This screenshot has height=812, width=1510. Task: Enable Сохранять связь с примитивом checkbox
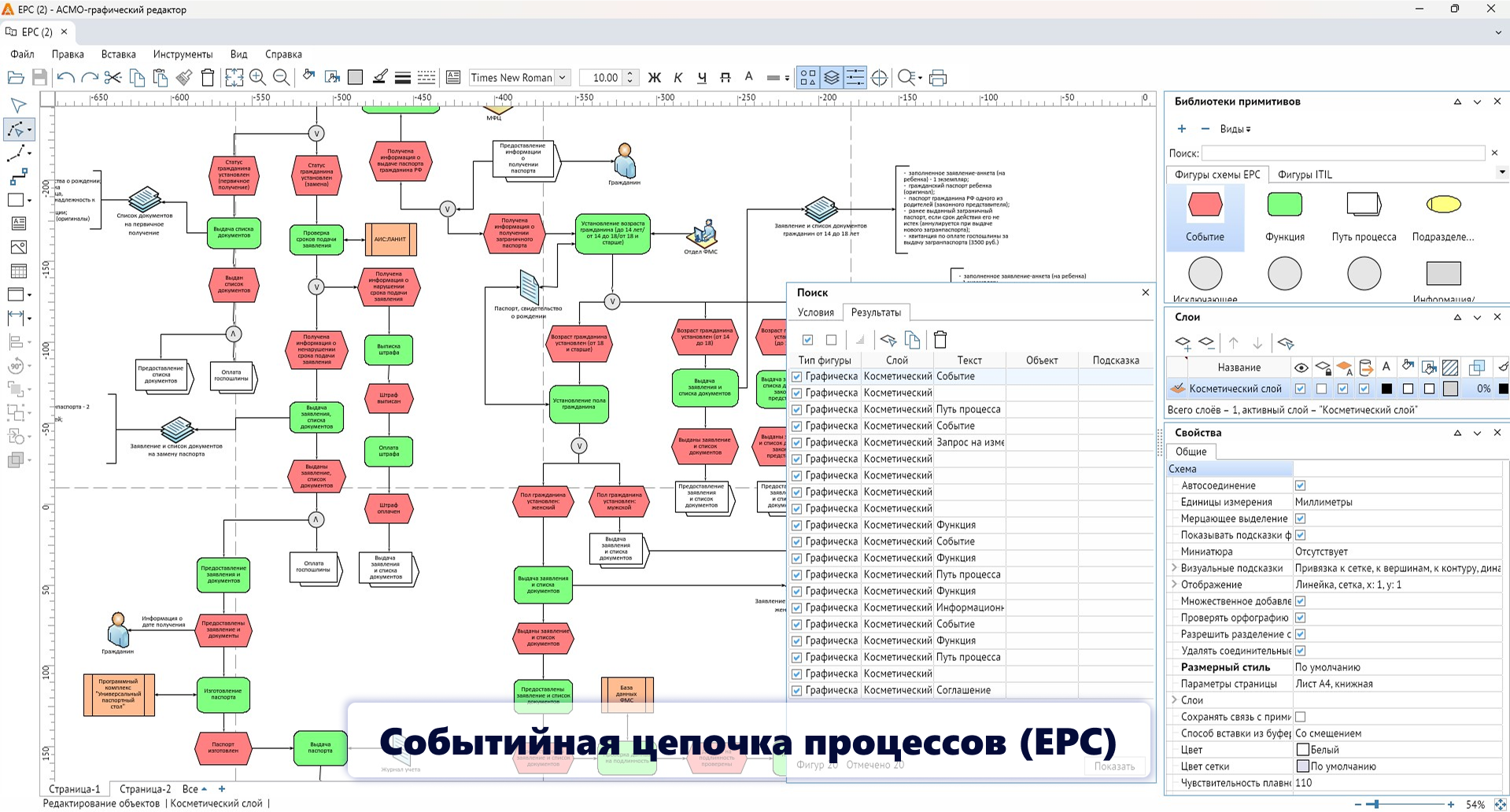1300,717
